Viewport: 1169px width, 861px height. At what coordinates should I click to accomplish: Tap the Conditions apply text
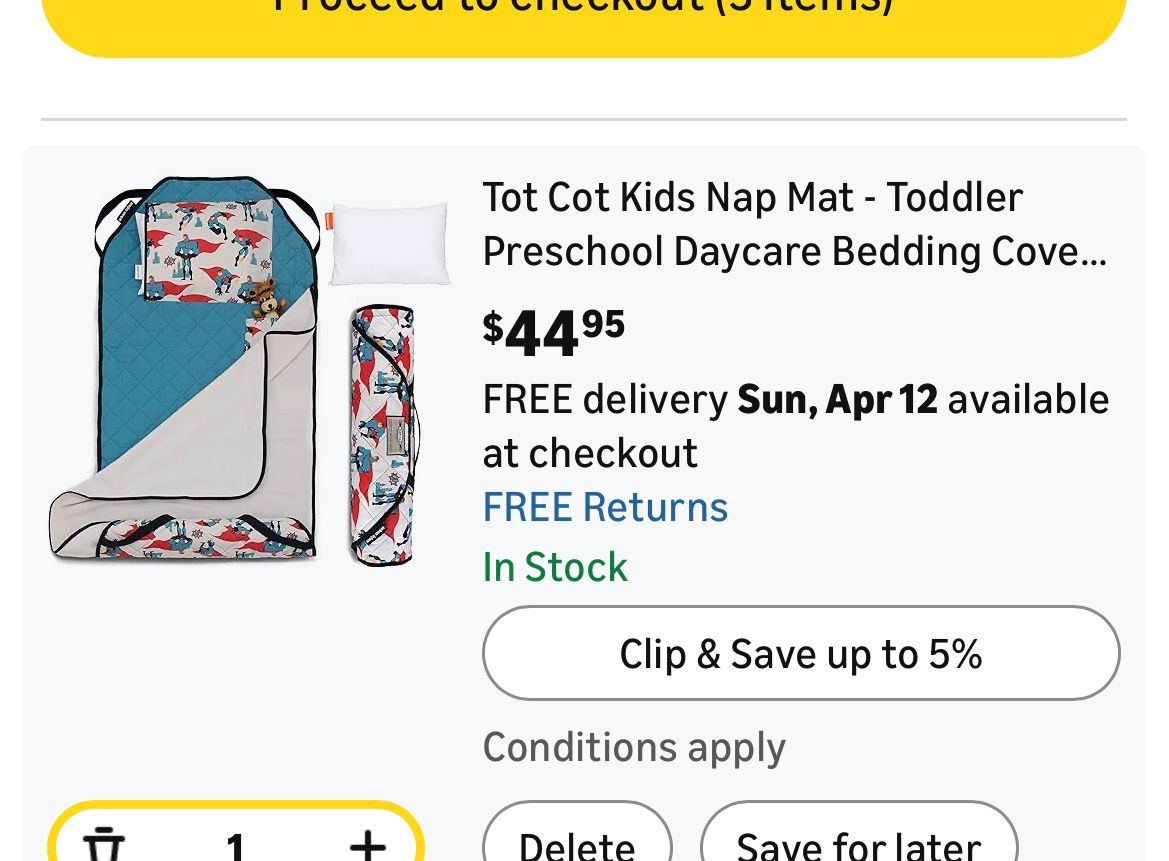tap(634, 748)
